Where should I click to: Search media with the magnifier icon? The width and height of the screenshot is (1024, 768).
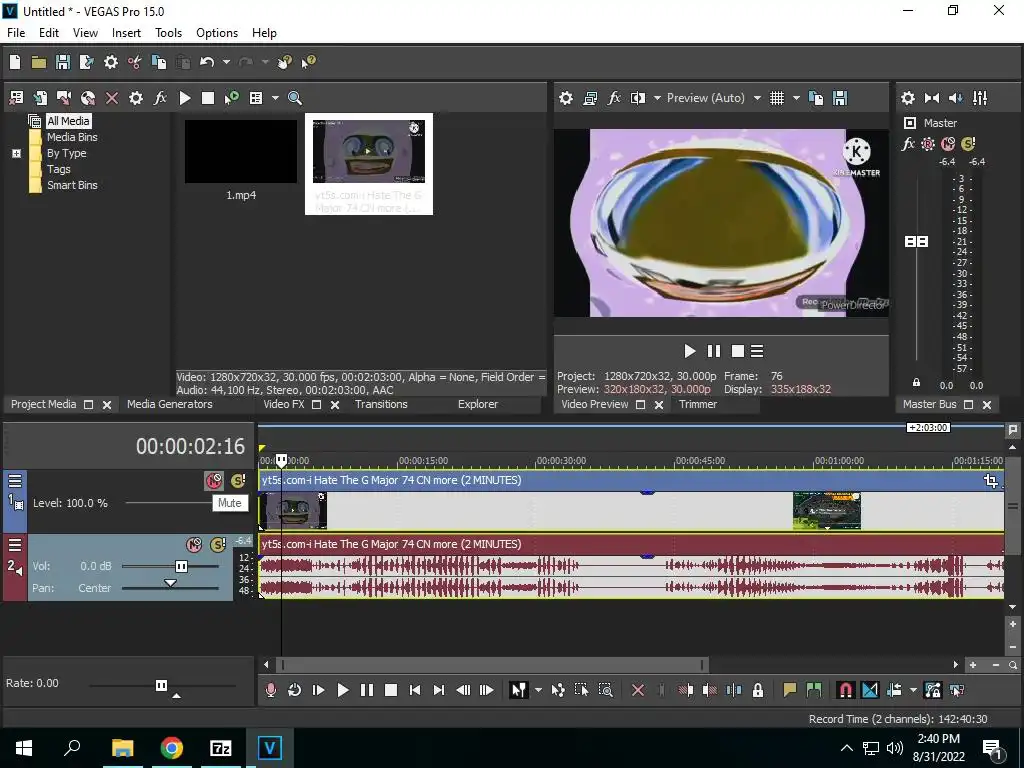tap(295, 98)
